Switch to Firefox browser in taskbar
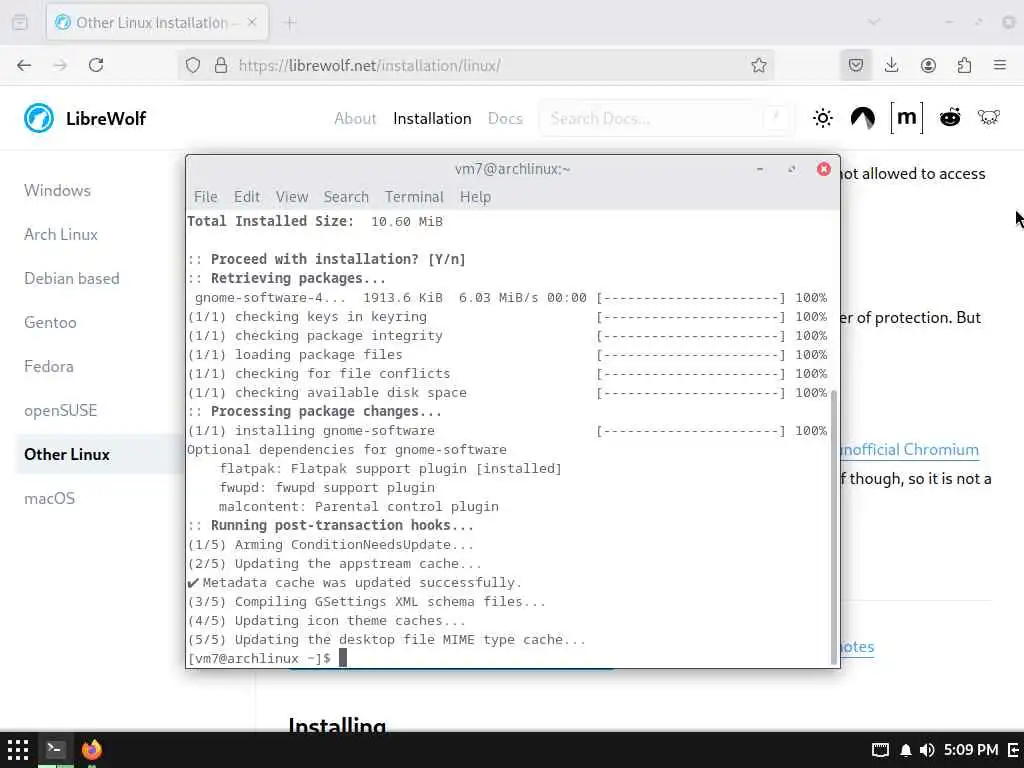Screen dimensions: 1024x768 pyautogui.click(x=91, y=749)
